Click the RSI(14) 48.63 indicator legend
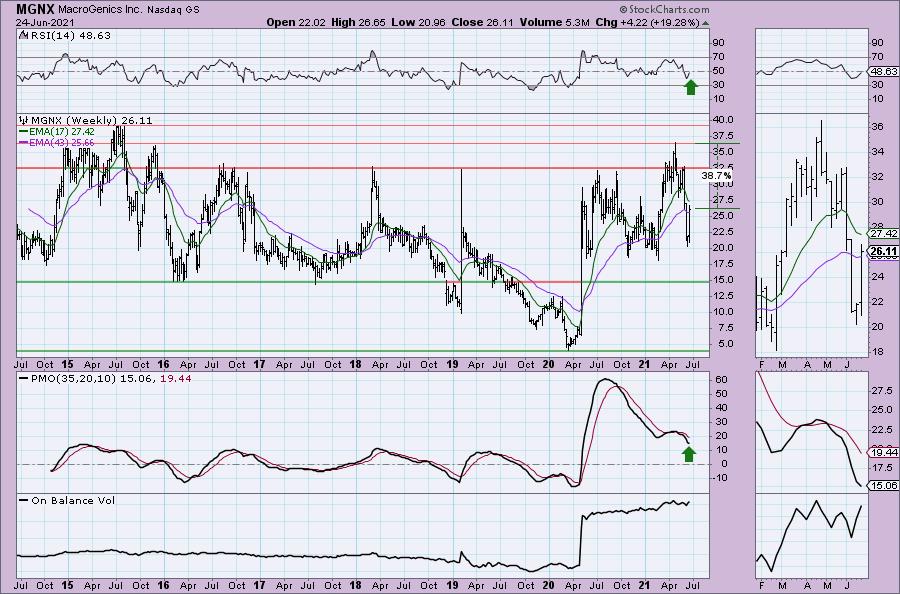 tap(71, 35)
